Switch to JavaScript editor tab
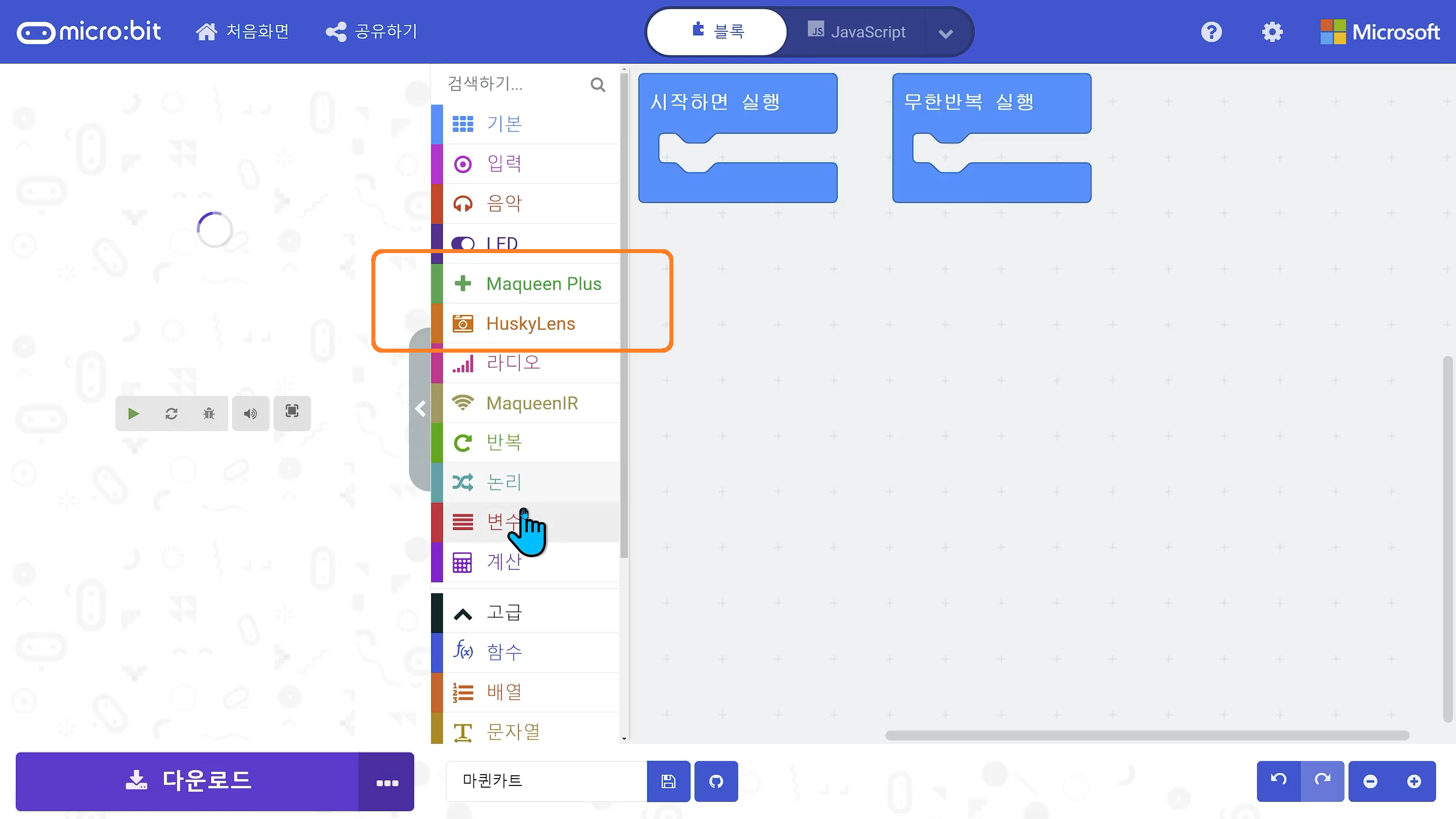The width and height of the screenshot is (1456, 819). pos(856,32)
